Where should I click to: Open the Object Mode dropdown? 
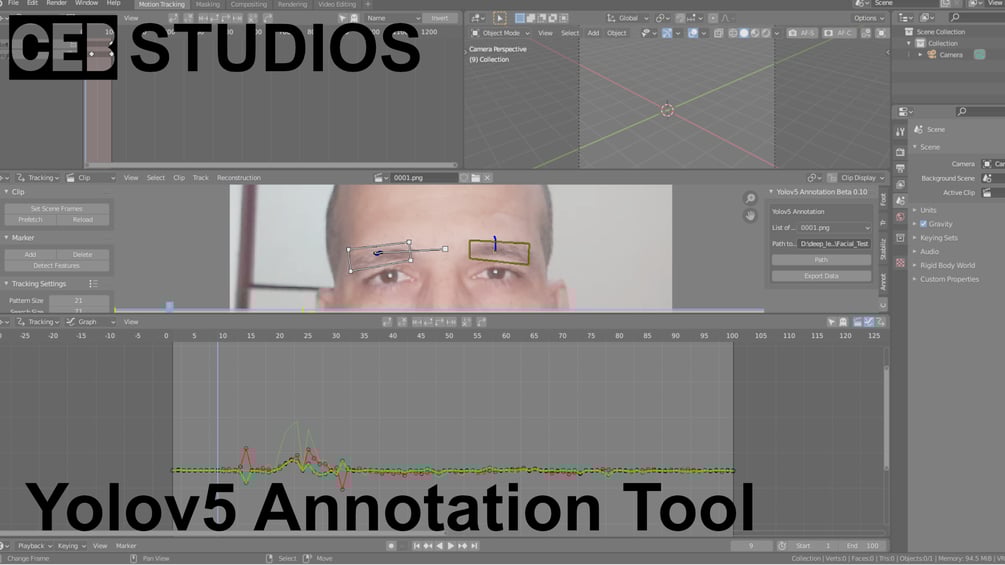tap(501, 33)
